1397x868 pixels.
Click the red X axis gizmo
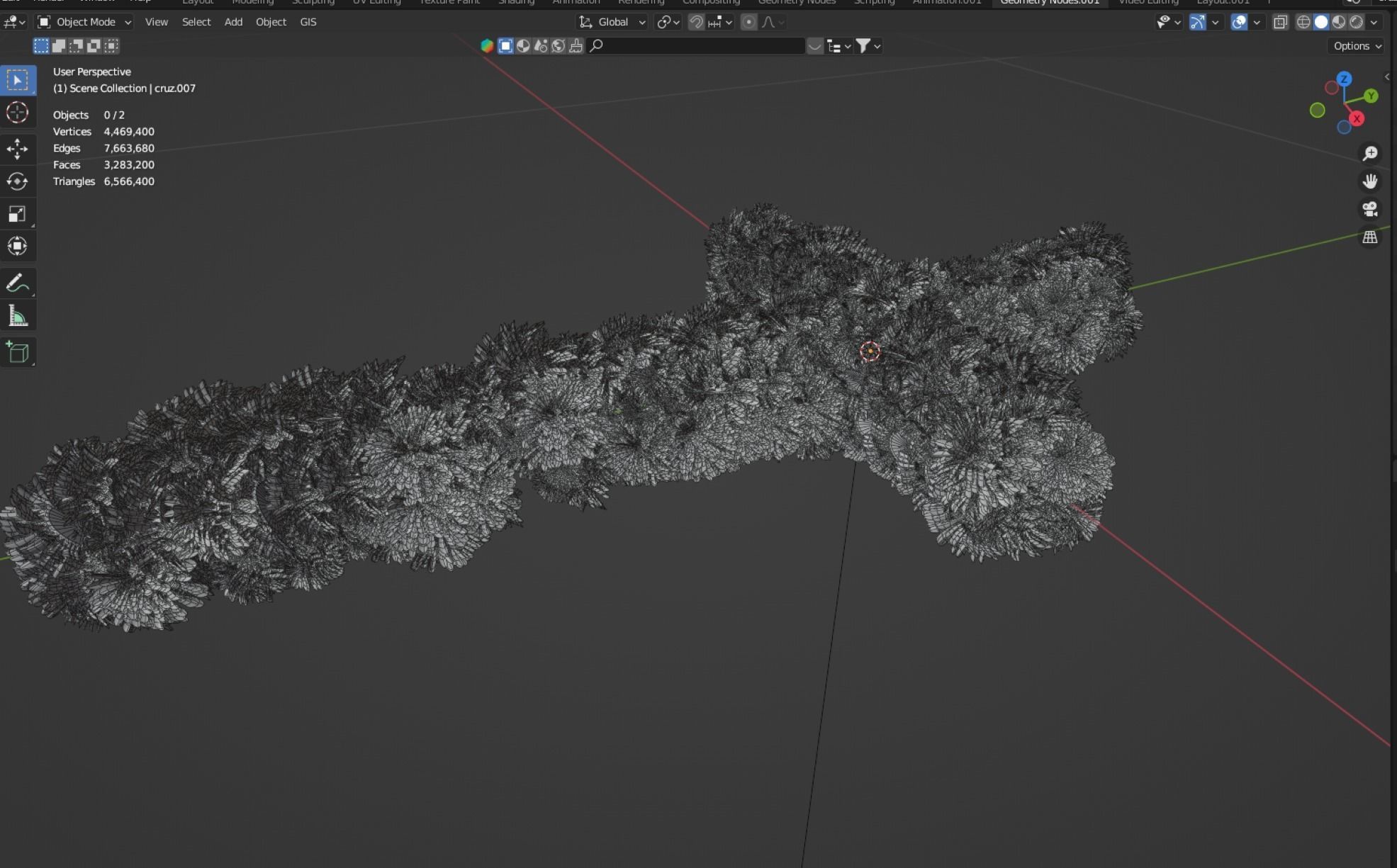click(x=1357, y=118)
